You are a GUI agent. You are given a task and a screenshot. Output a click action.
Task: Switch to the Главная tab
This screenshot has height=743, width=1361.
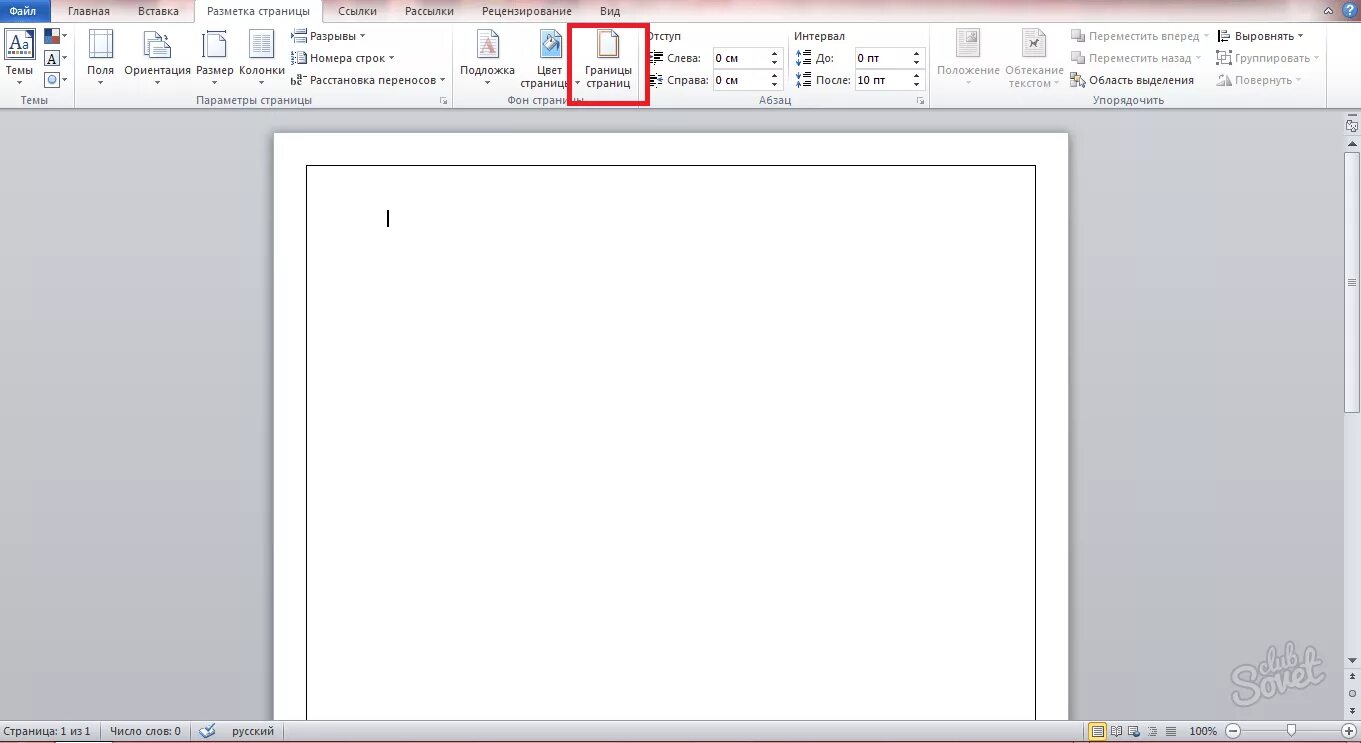(89, 11)
